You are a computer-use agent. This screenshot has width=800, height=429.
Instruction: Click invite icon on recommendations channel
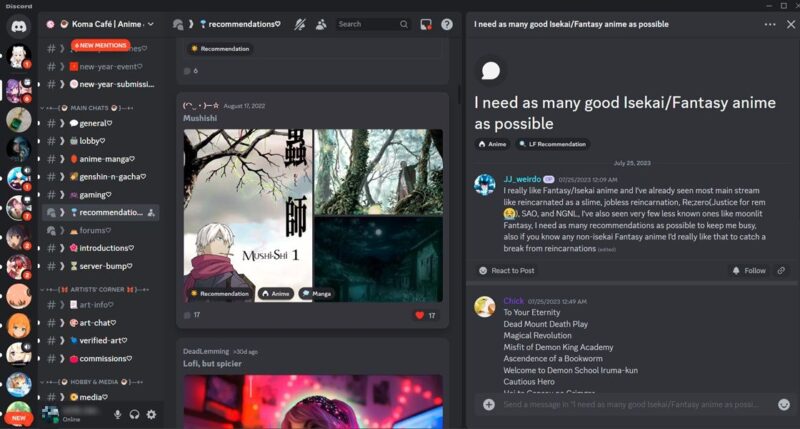pyautogui.click(x=151, y=213)
